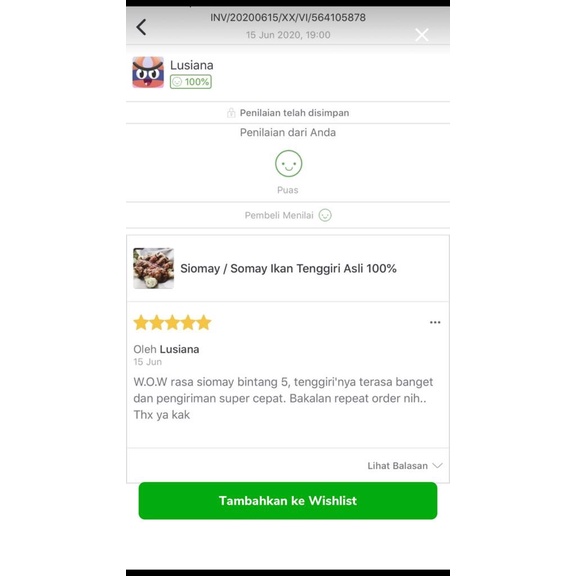This screenshot has height=576, width=576.
Task: Tap the invoice number header text
Action: [288, 18]
